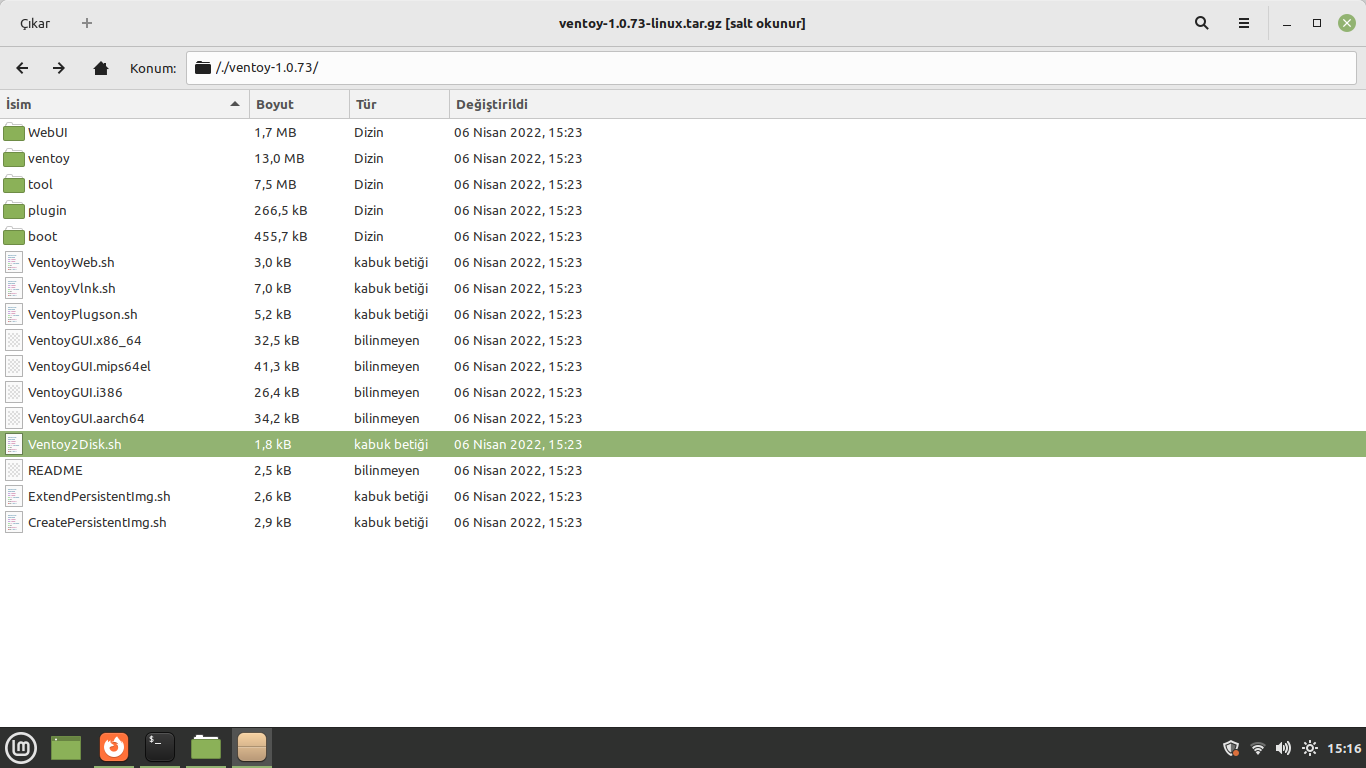Select the VentoyGUI.i386 file icon

[14, 392]
